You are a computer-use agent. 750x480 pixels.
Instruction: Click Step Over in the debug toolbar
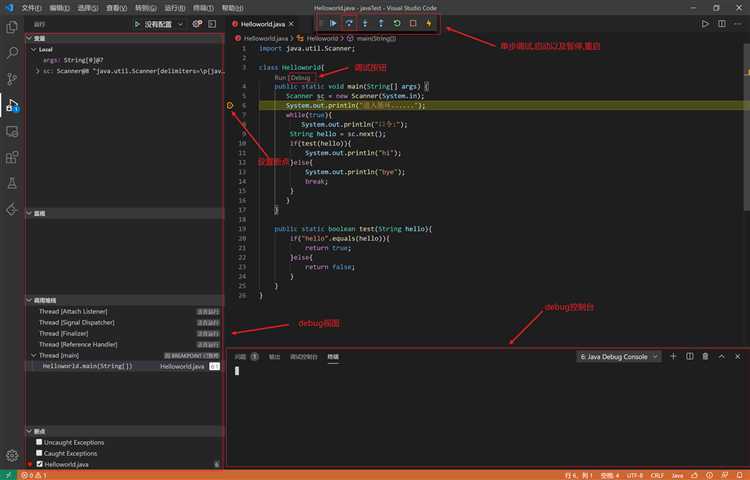click(x=349, y=23)
